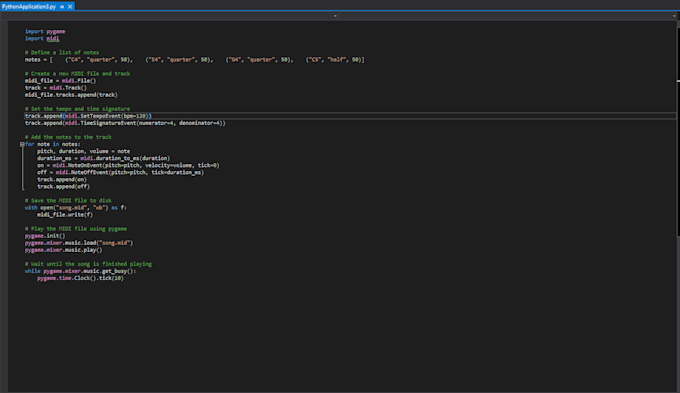The width and height of the screenshot is (680, 393).
Task: Click the '# Define a list of notes' comment
Action: coord(62,52)
